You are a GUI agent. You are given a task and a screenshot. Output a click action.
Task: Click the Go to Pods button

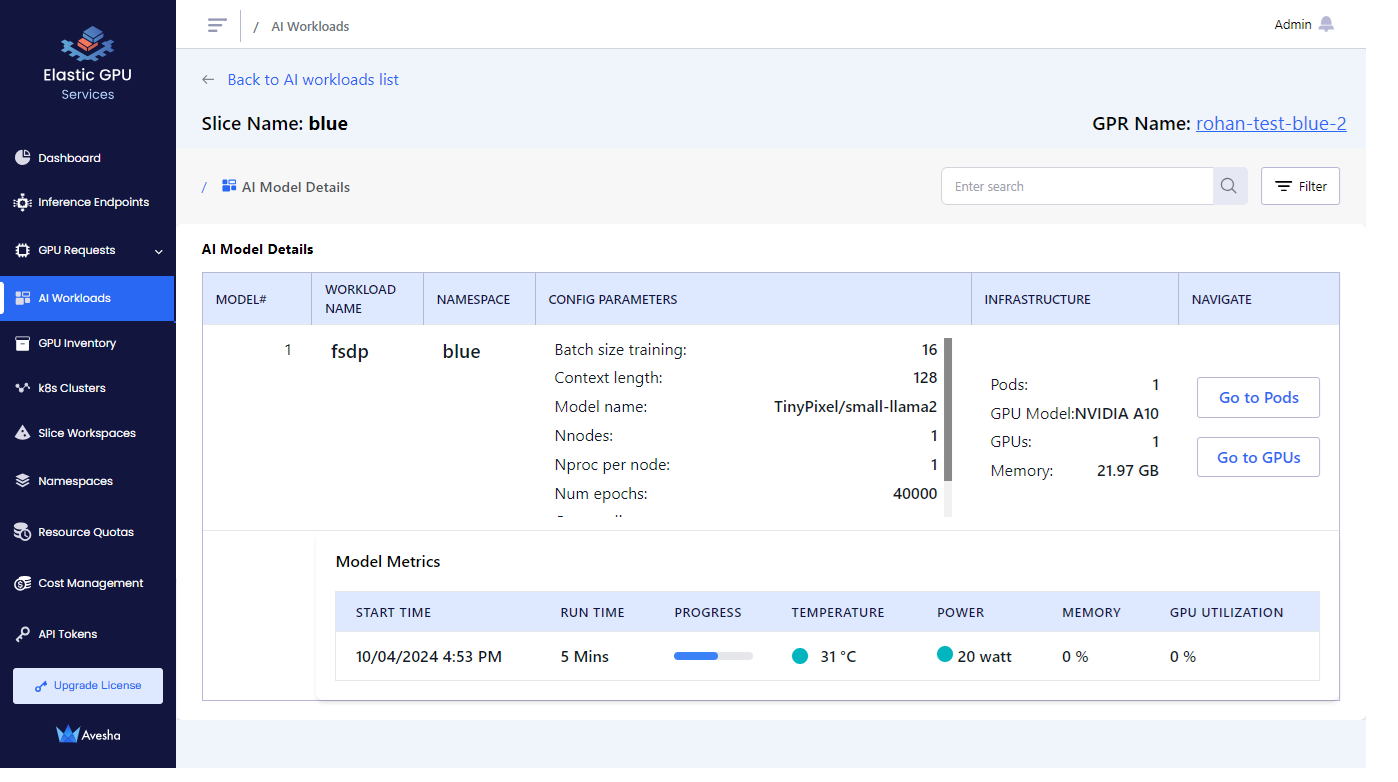(x=1258, y=397)
